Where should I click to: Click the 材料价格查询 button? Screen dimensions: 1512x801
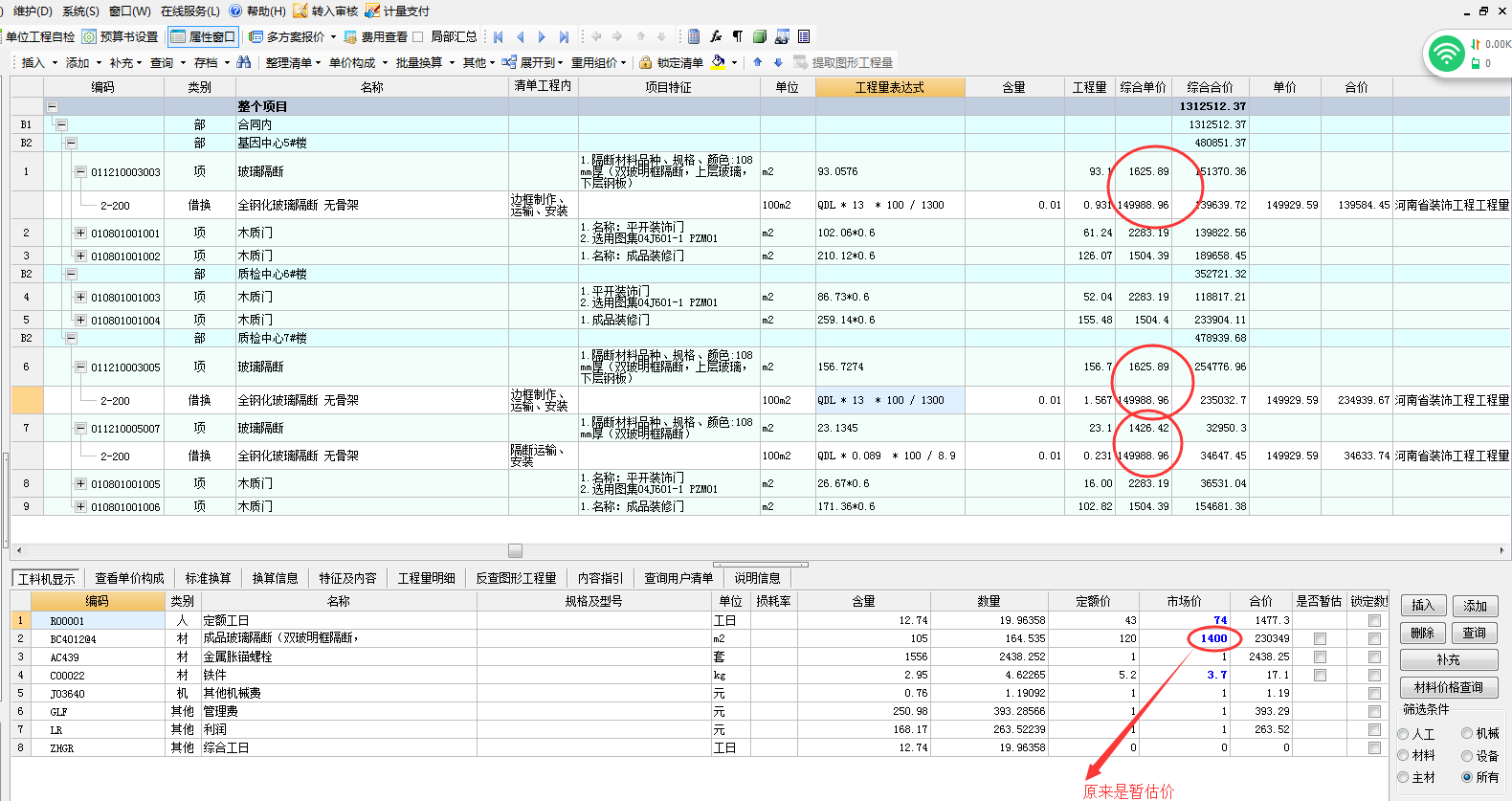coord(1449,687)
